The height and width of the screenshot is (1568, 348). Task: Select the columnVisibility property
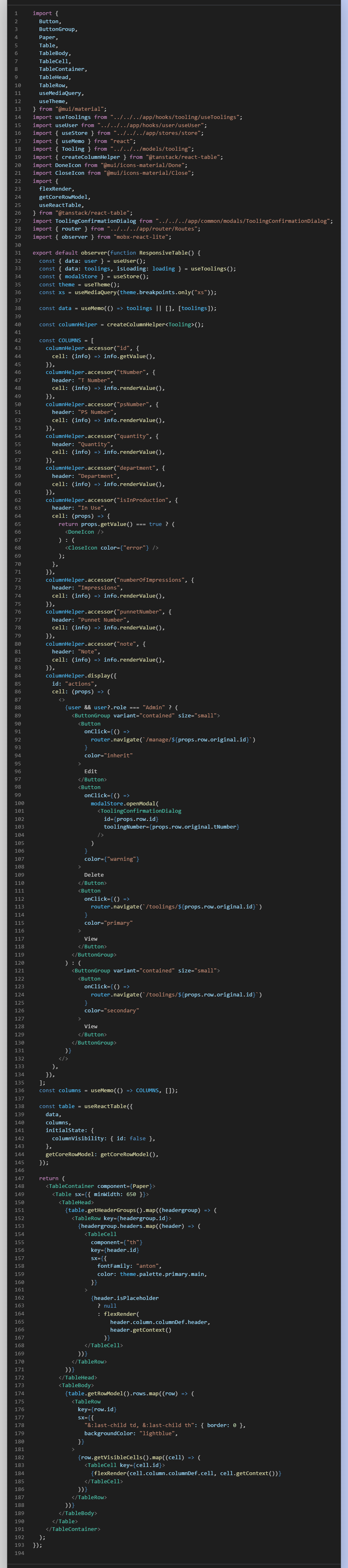[78, 1138]
